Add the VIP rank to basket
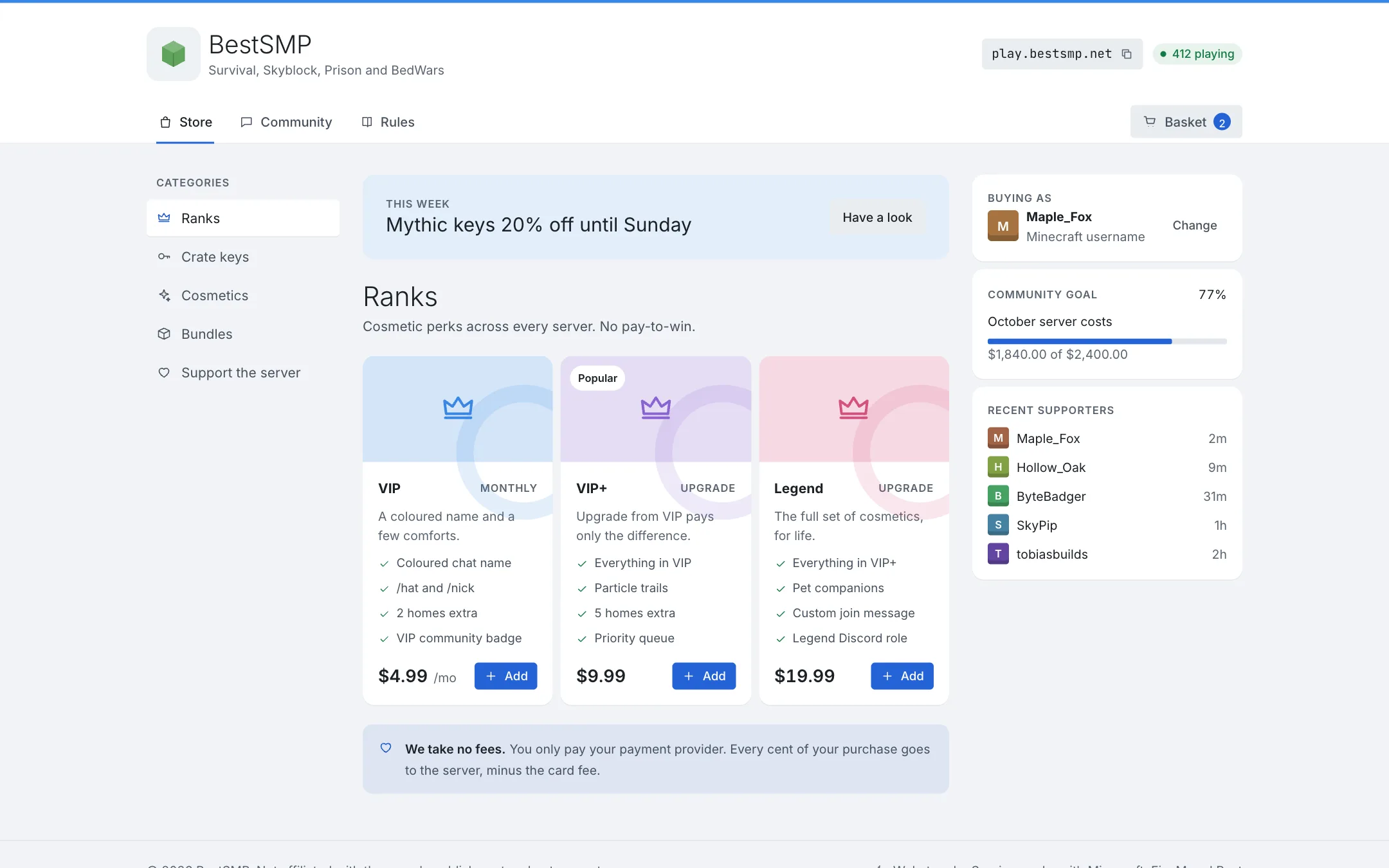Screen dimensions: 1389x868 click(x=505, y=676)
